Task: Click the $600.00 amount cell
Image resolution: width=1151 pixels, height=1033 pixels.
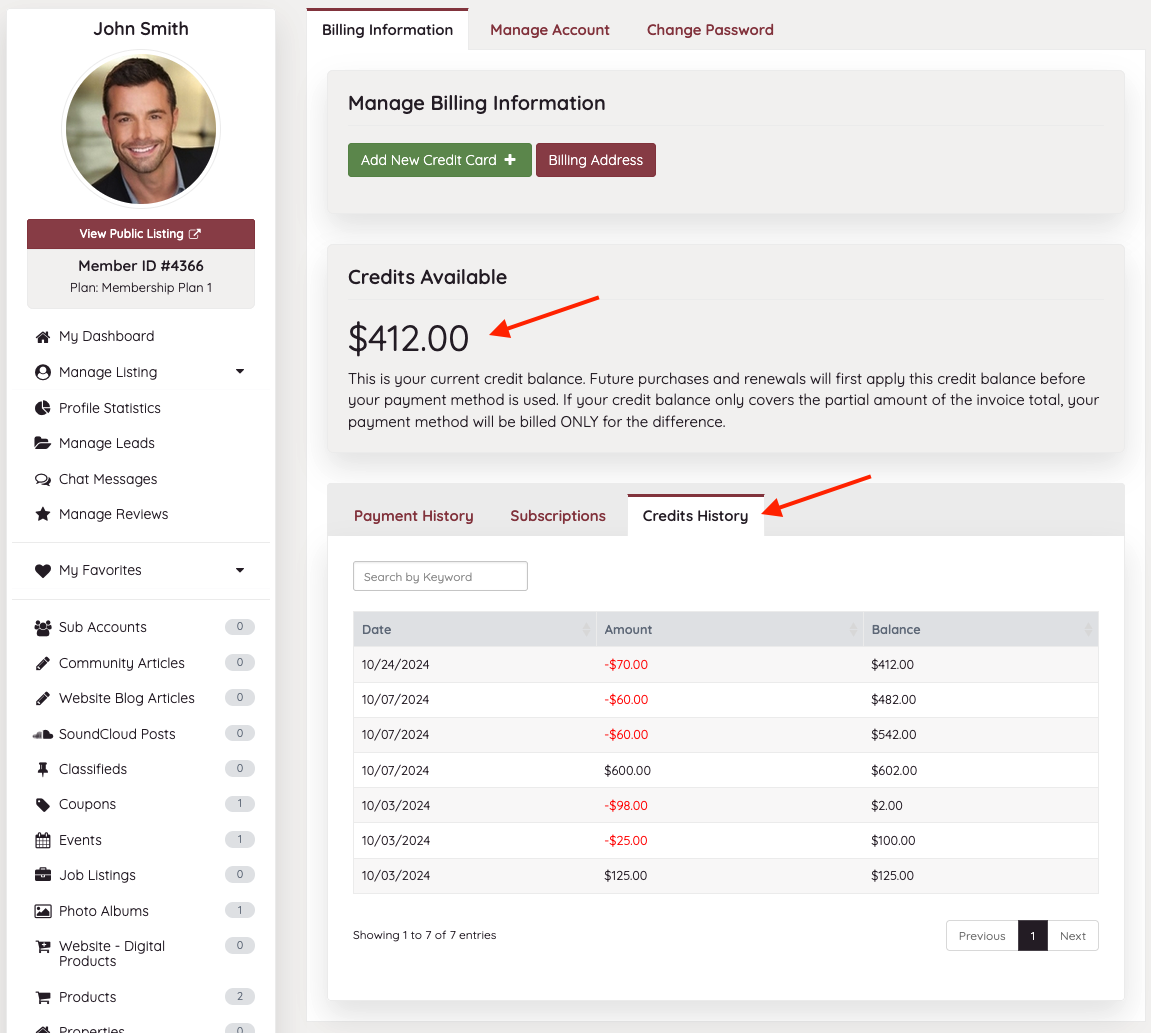Action: 628,771
